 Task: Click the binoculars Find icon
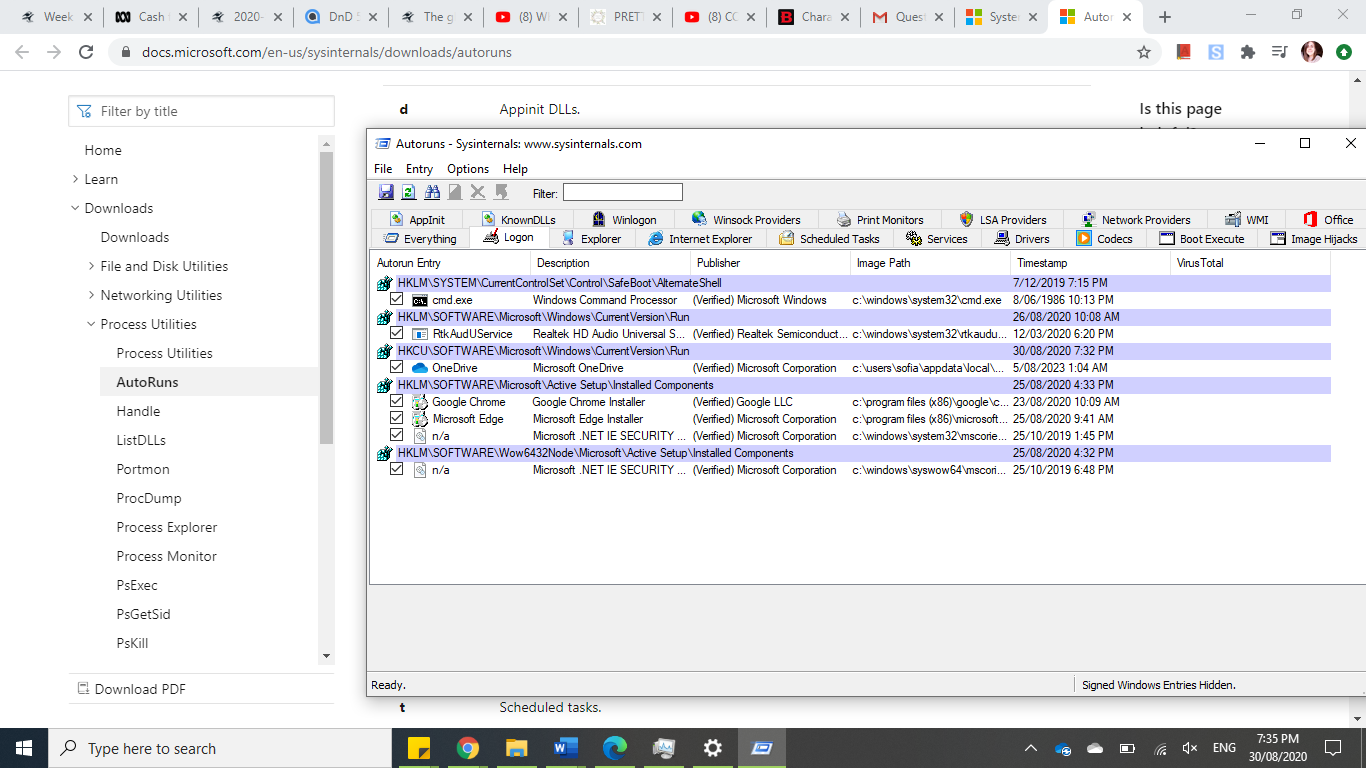click(x=432, y=192)
